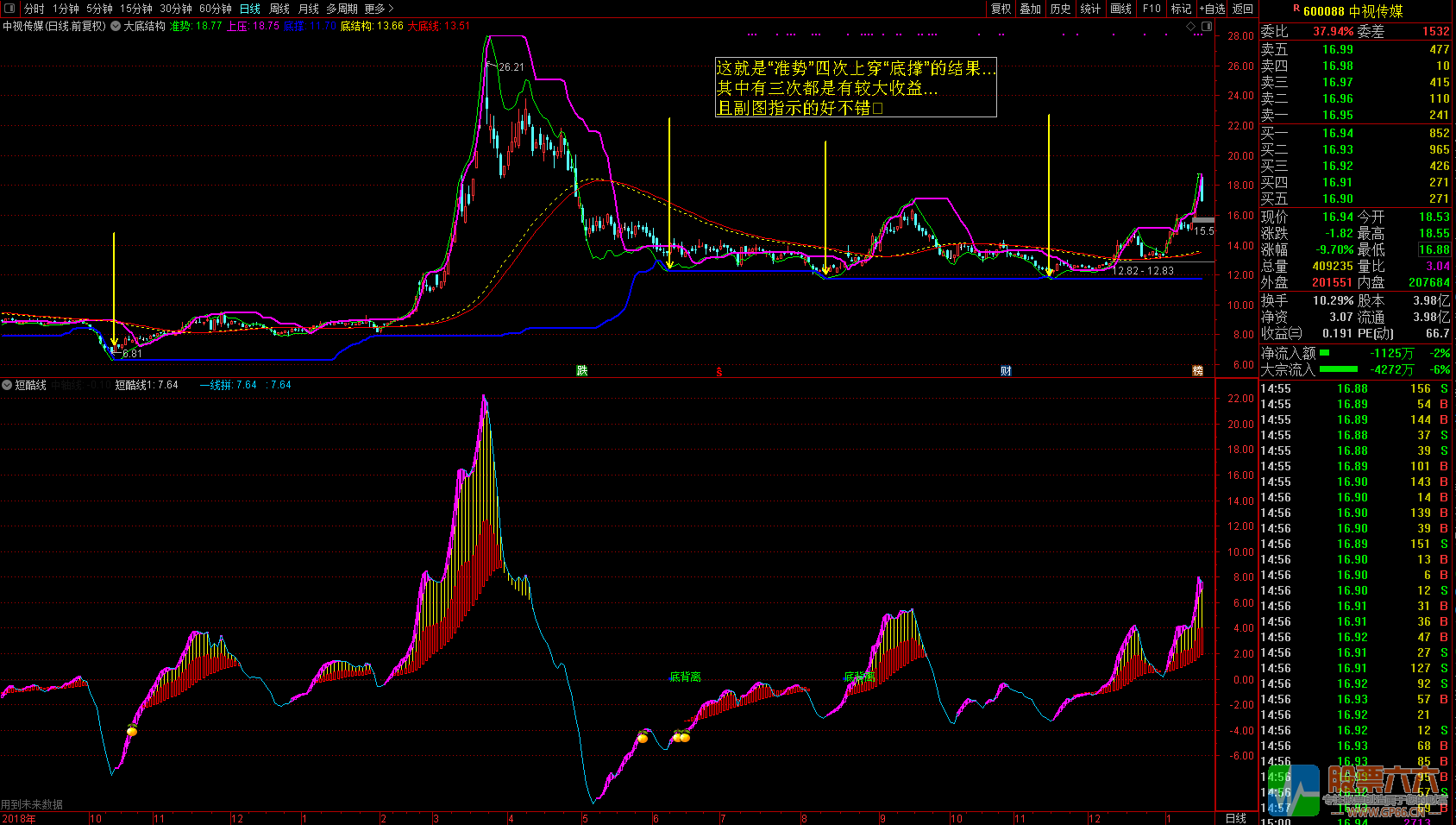Click the R badge beside stock code 600088
The image size is (1456, 825).
click(x=1296, y=9)
